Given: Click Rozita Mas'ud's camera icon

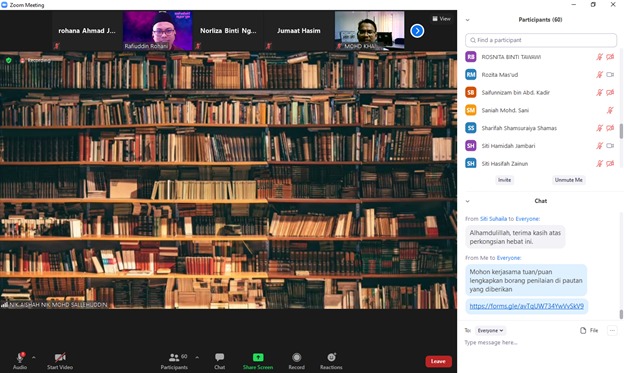Looking at the screenshot, I should [x=610, y=74].
